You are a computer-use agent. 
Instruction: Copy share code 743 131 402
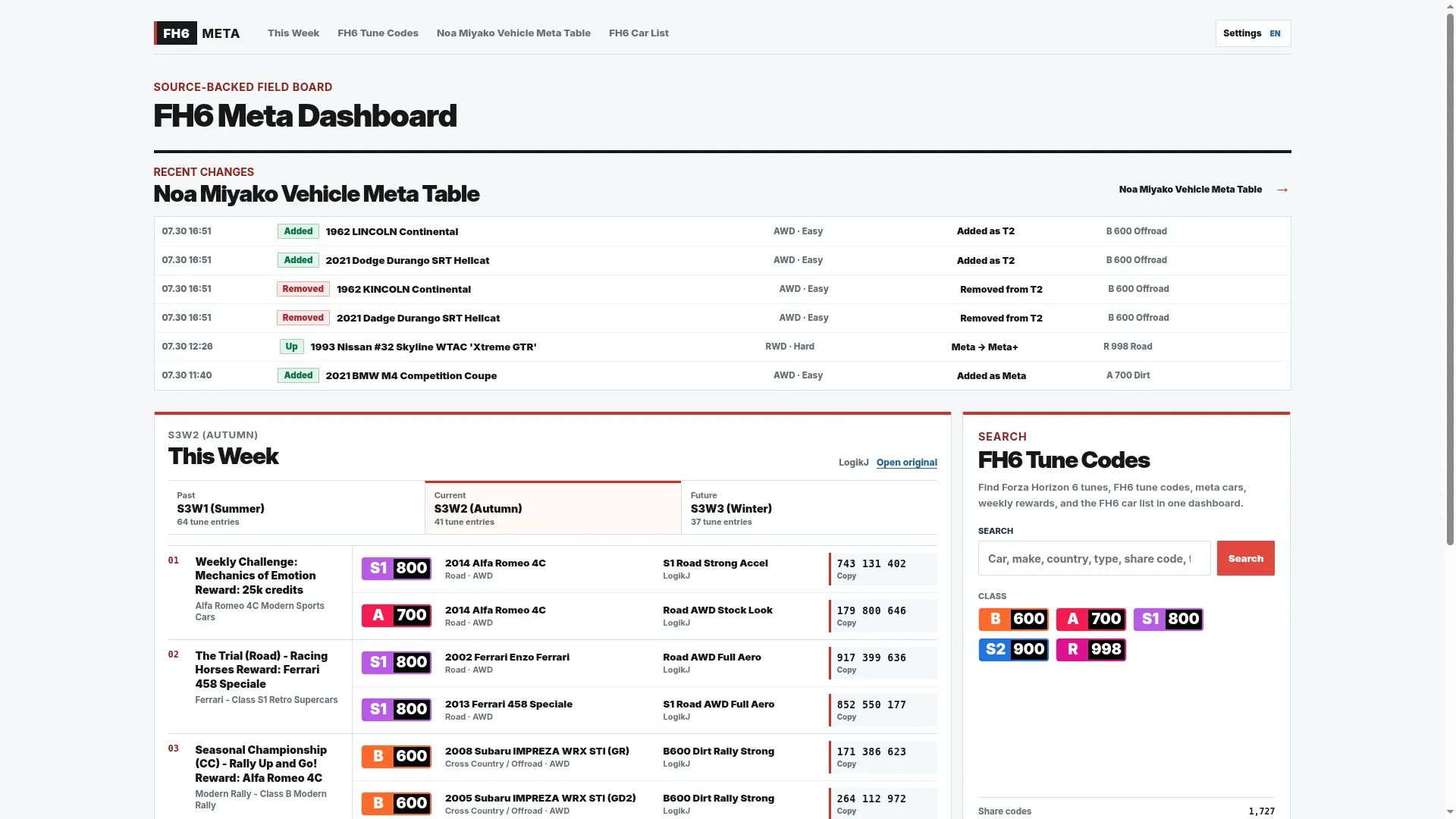click(x=883, y=569)
